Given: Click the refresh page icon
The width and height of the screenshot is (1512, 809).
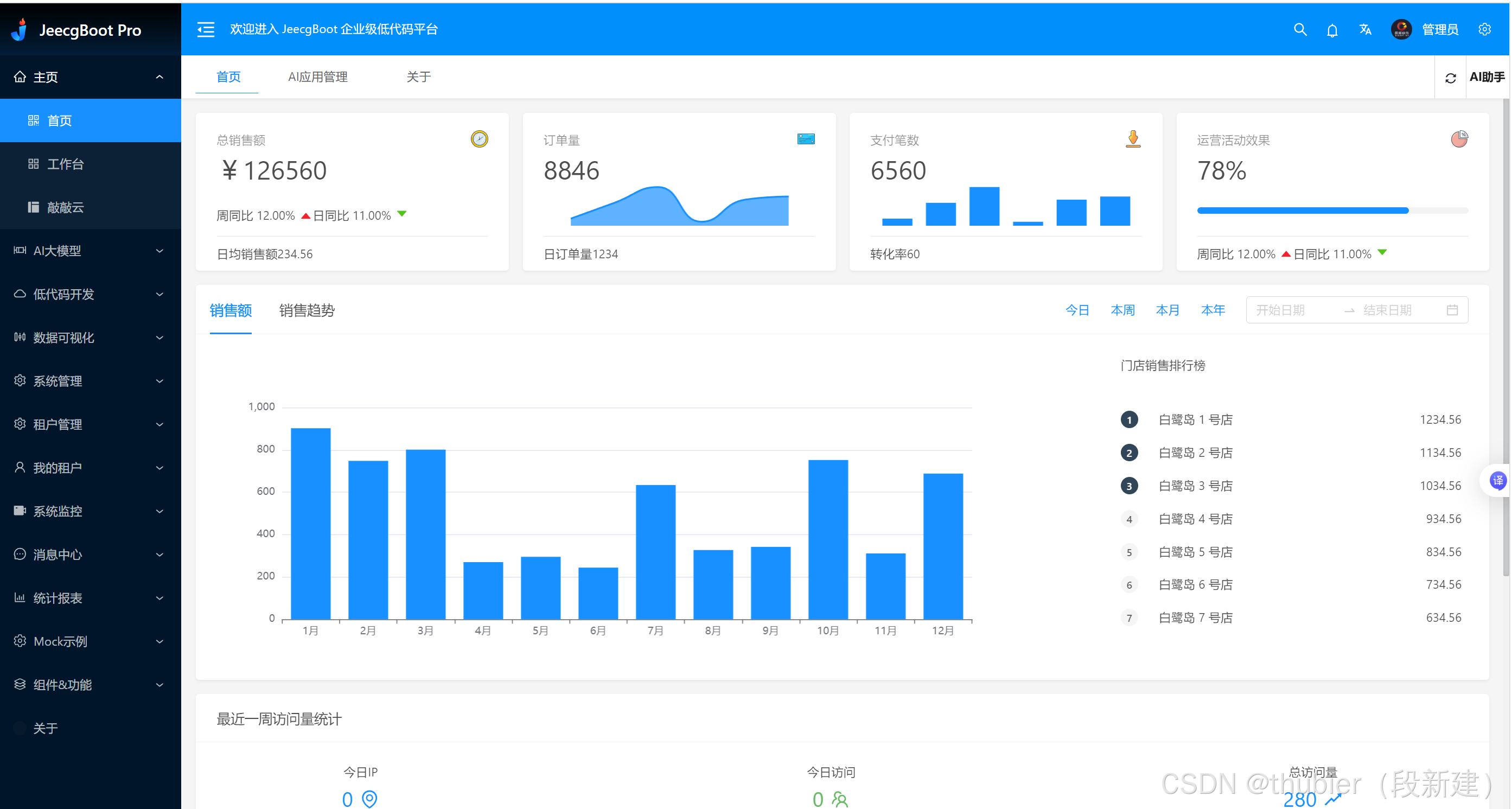Looking at the screenshot, I should click(x=1450, y=78).
